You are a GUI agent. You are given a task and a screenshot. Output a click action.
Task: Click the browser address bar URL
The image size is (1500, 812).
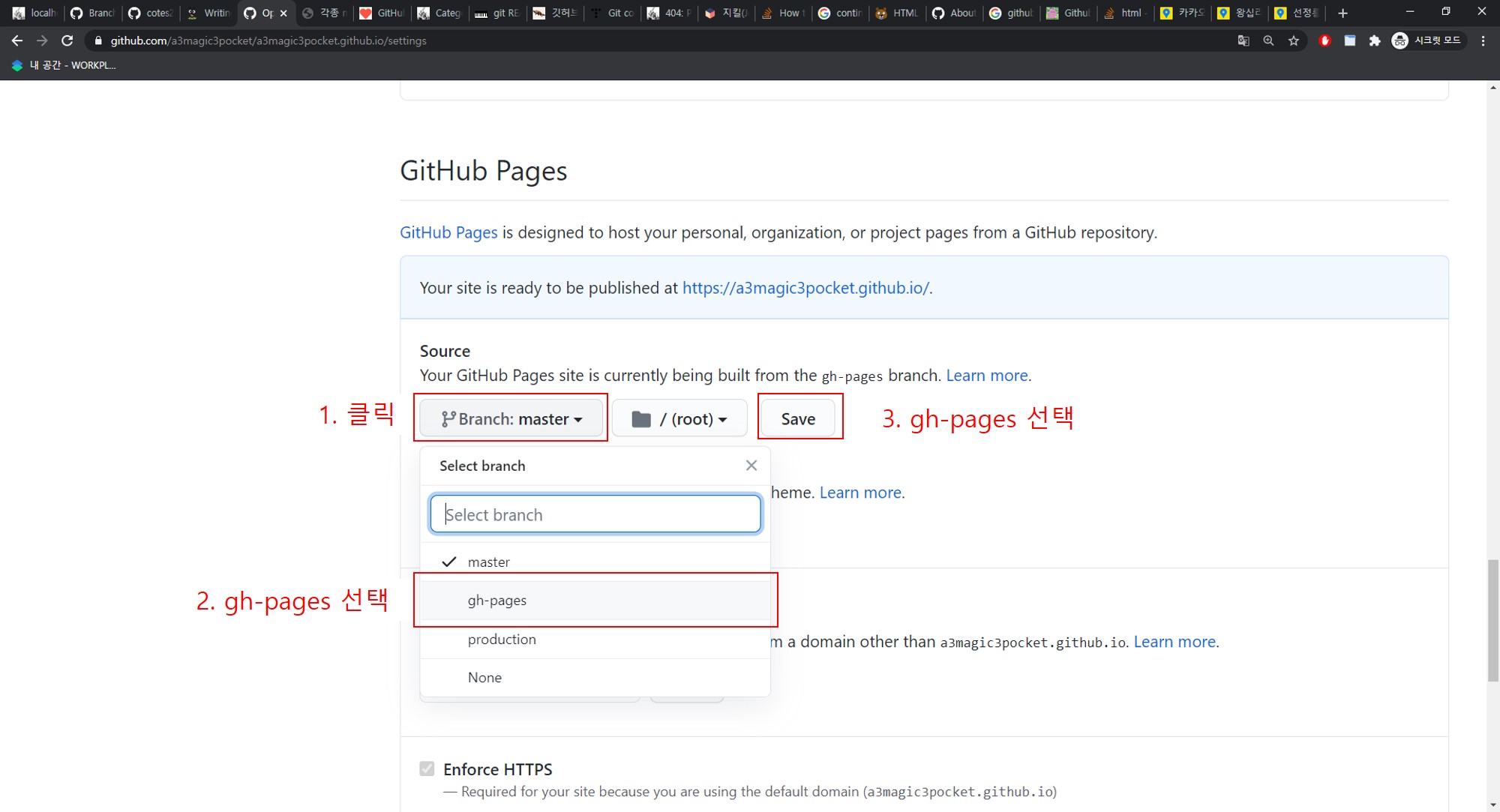tap(268, 40)
